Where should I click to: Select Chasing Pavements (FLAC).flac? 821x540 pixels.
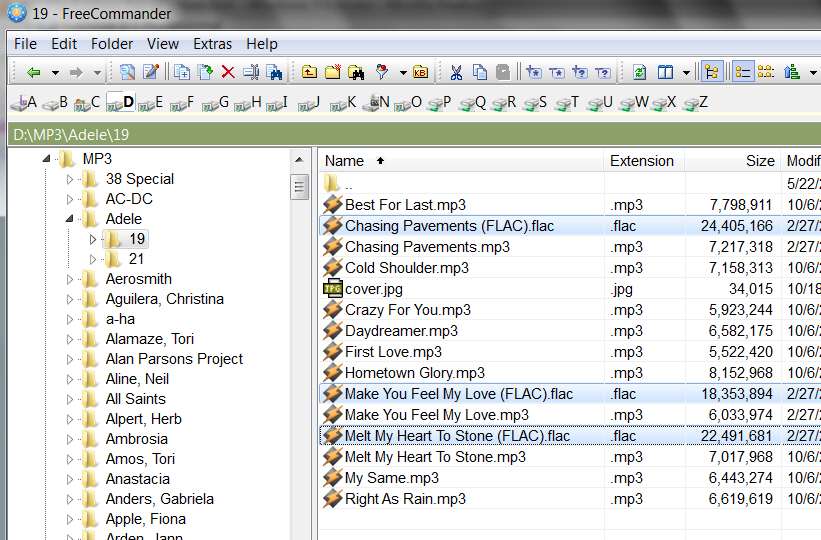click(449, 226)
